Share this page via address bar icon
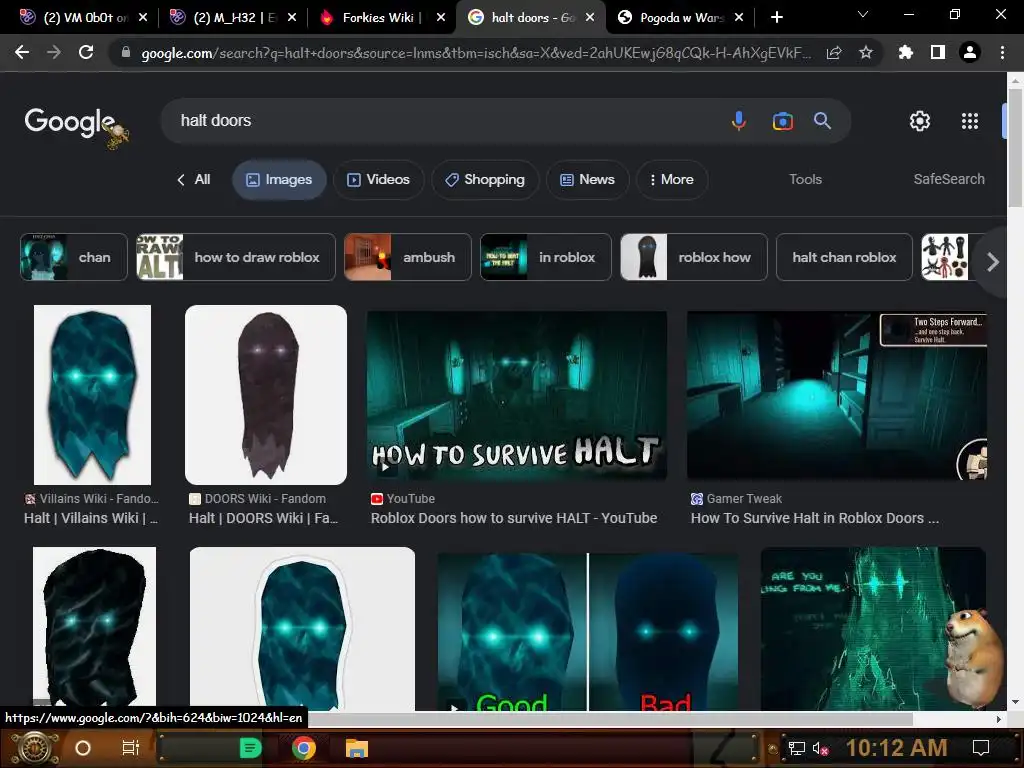 834,53
